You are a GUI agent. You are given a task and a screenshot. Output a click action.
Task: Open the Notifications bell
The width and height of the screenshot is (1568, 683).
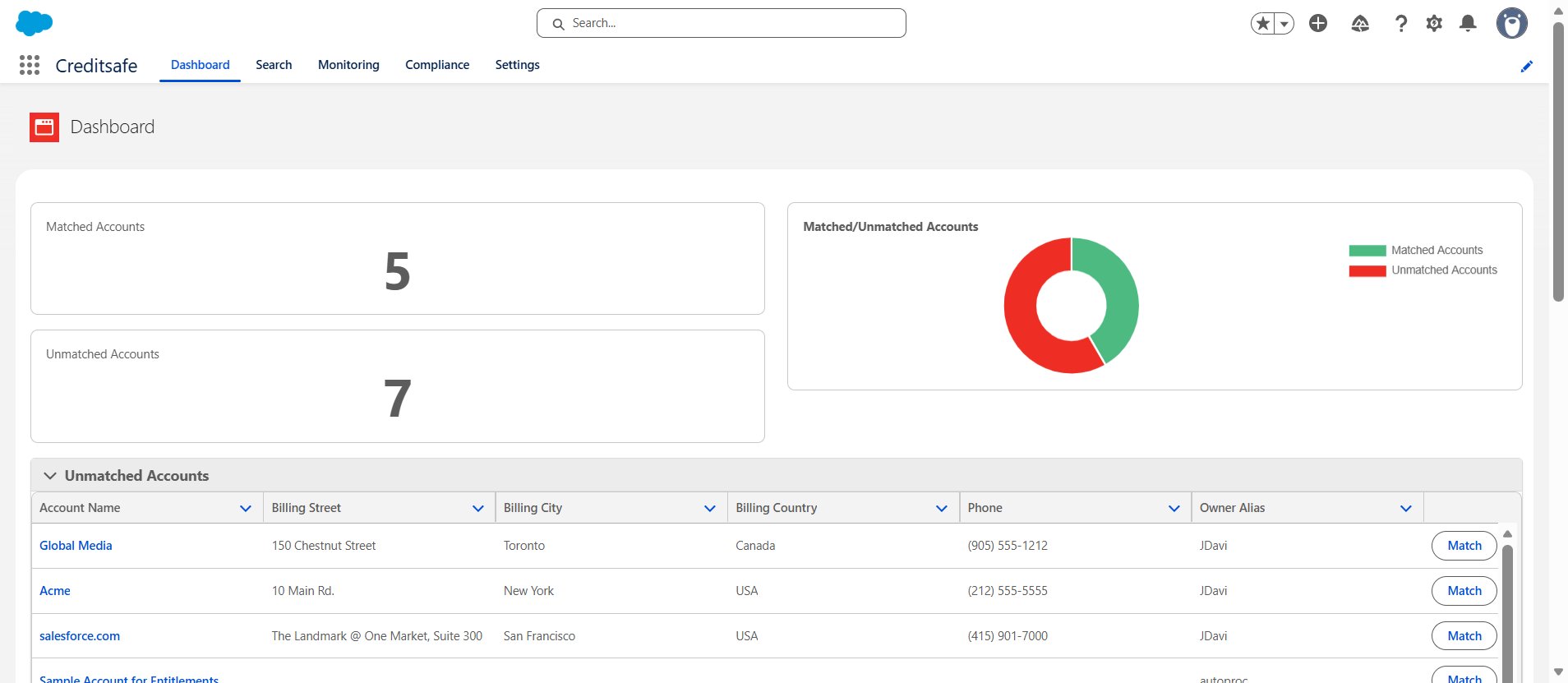(1468, 23)
